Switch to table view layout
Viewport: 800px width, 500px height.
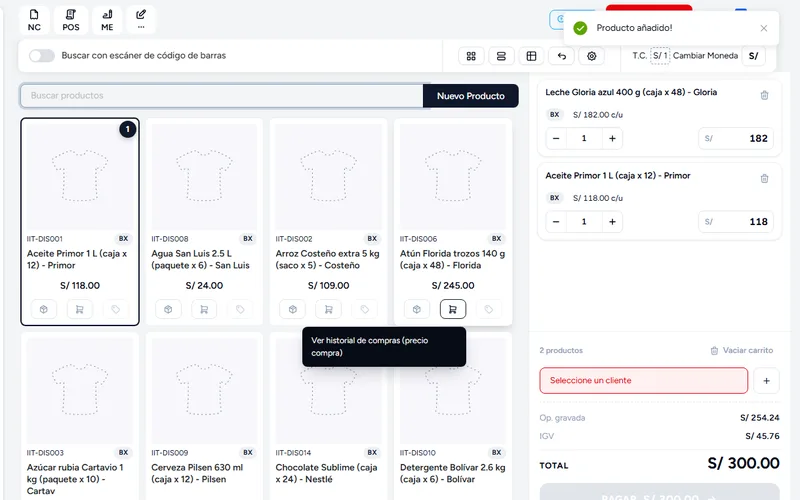[x=531, y=56]
